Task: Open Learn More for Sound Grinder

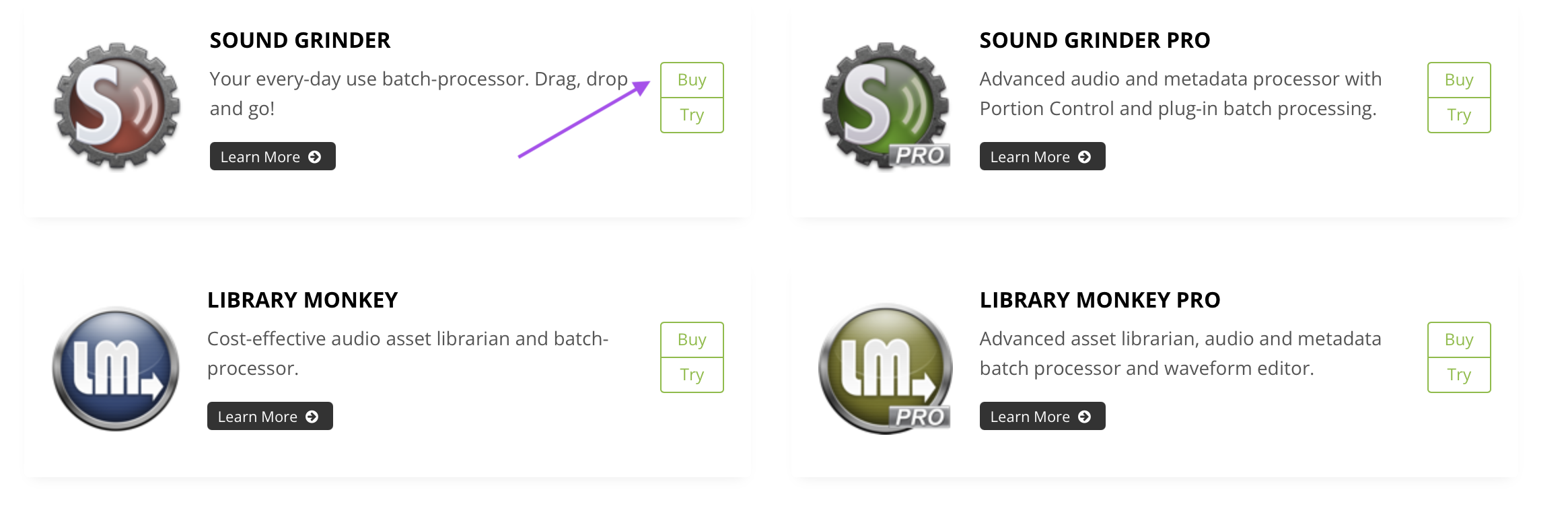Action: tap(272, 156)
